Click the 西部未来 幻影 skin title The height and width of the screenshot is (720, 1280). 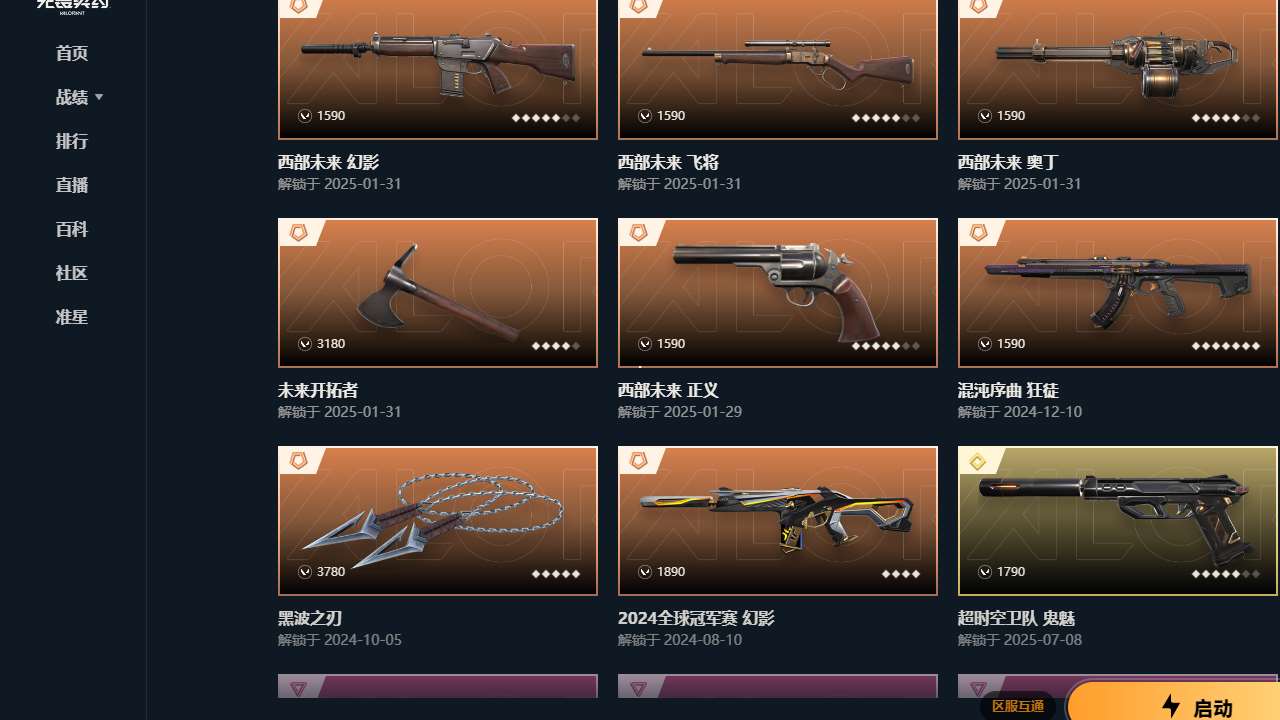coord(328,162)
